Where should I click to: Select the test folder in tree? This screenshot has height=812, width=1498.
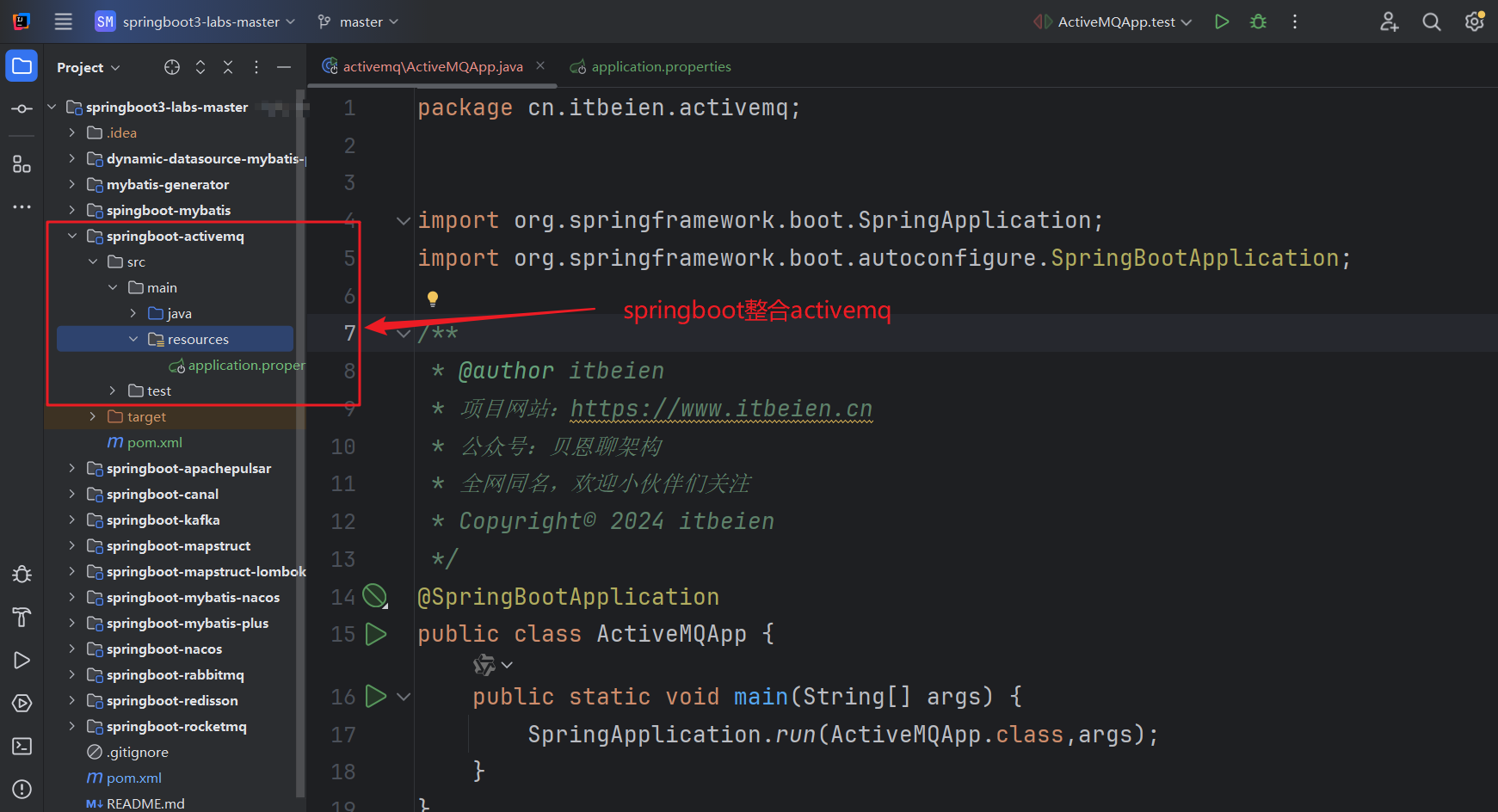point(150,391)
